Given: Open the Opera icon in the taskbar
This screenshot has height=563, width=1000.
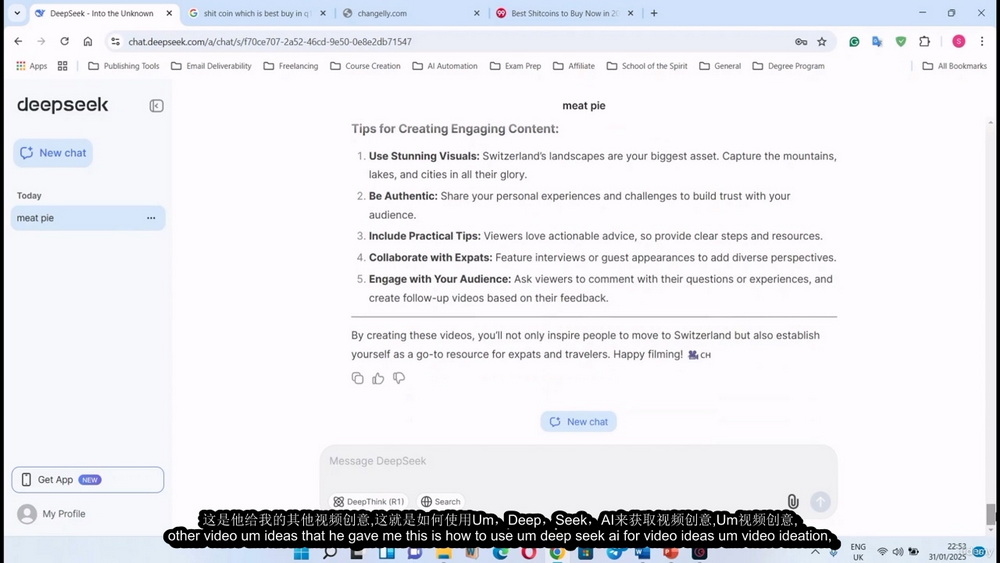Looking at the screenshot, I should click(529, 552).
